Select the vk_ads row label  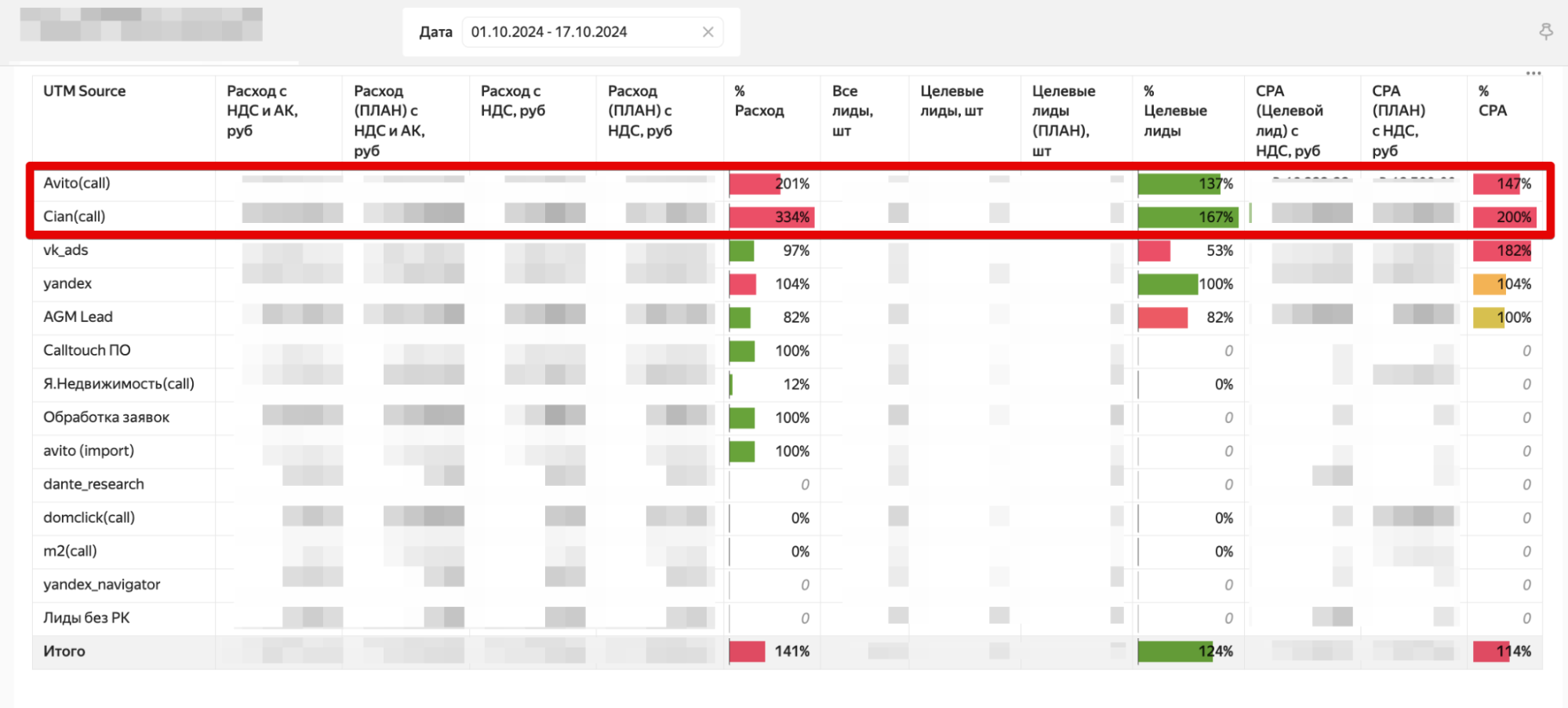pos(66,250)
